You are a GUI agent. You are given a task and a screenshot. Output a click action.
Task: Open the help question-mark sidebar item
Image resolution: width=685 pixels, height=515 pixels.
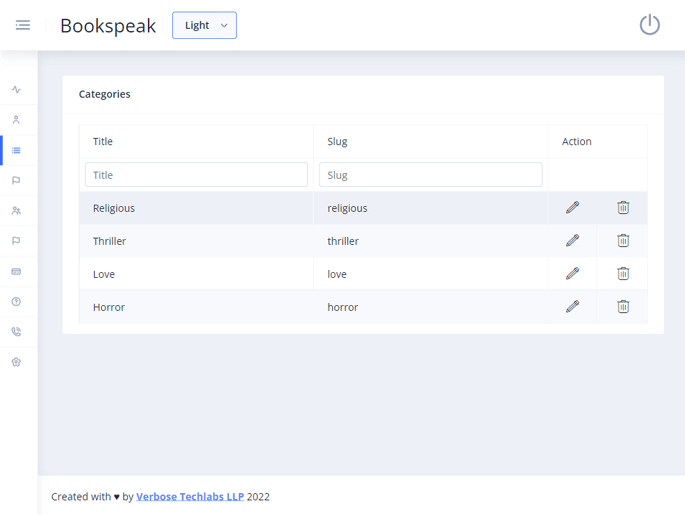(16, 301)
